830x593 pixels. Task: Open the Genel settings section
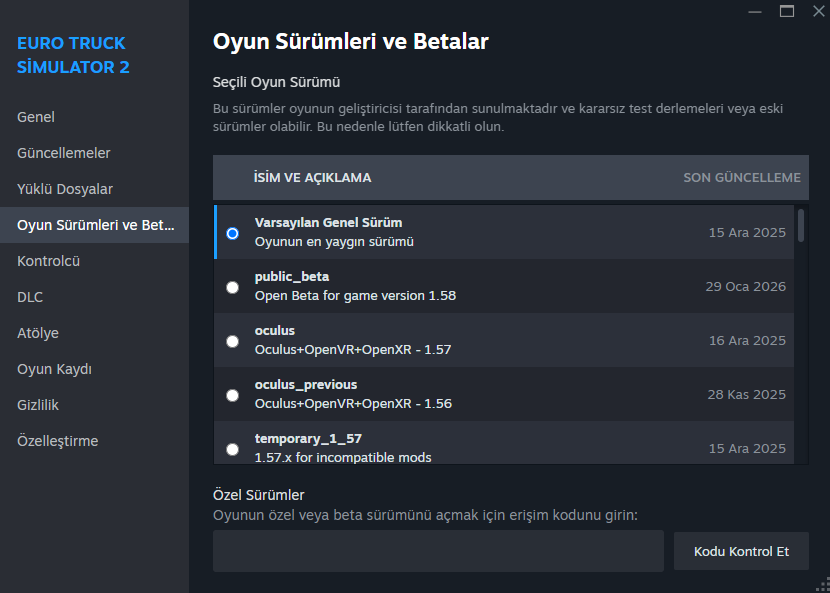point(94,117)
